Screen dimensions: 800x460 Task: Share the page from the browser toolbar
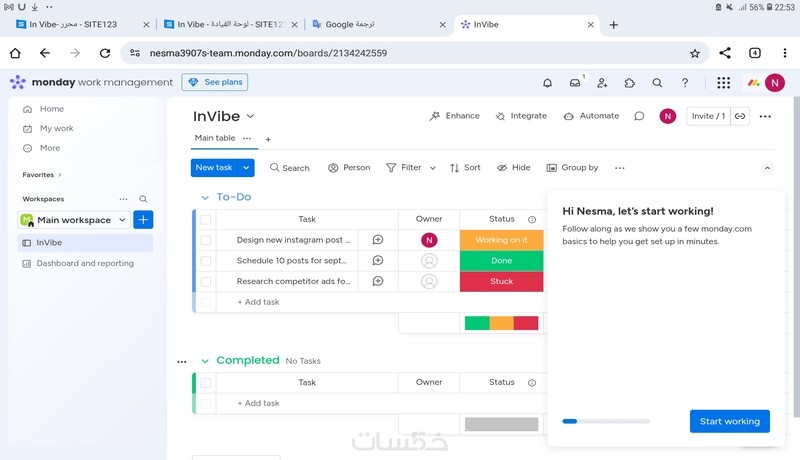click(724, 53)
